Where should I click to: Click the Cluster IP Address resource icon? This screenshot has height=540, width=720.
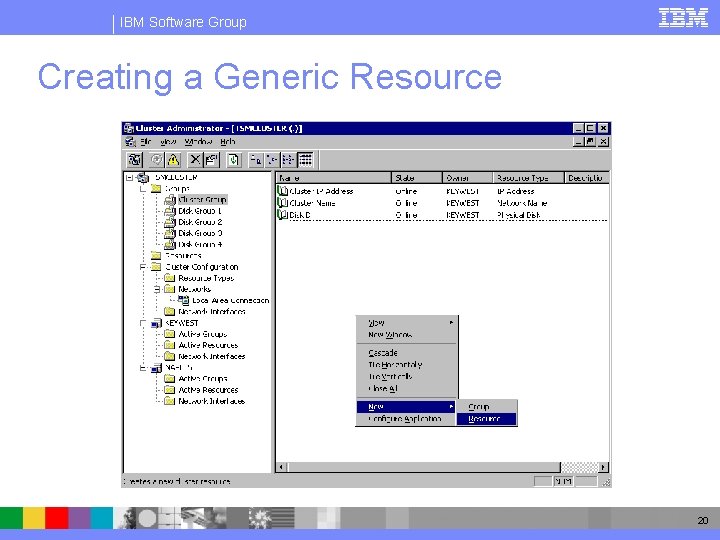coord(283,191)
